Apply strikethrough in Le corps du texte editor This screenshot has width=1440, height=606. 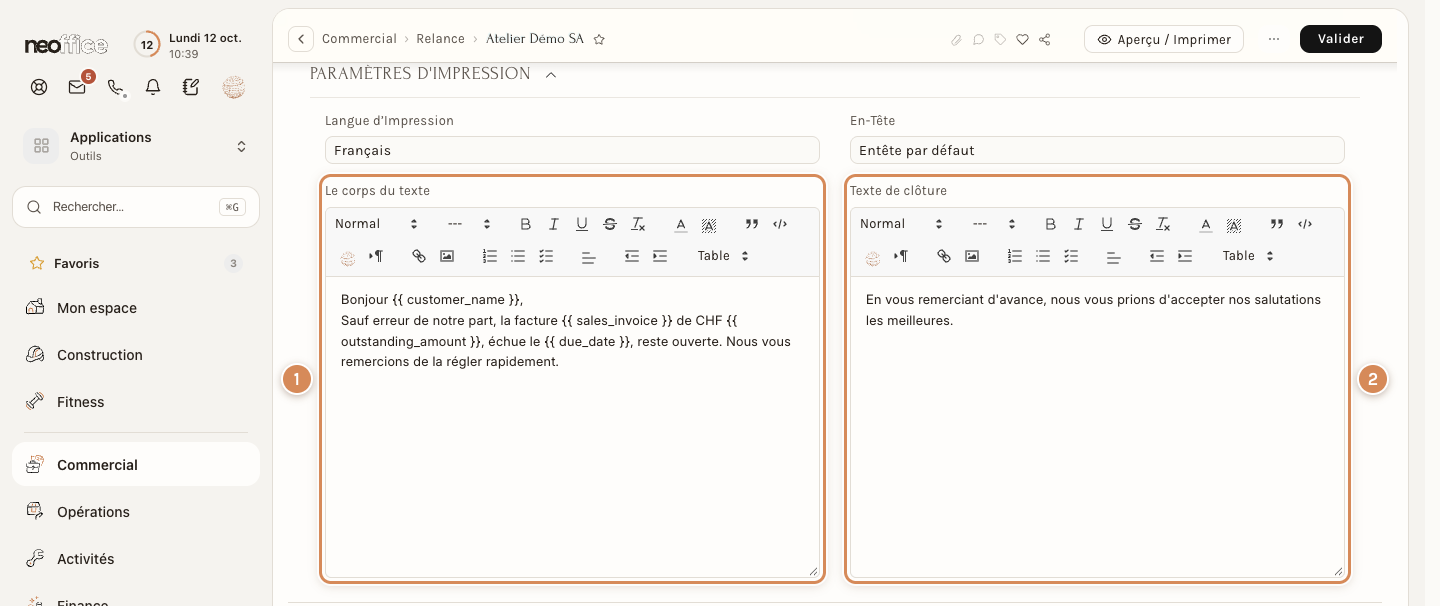coord(610,224)
